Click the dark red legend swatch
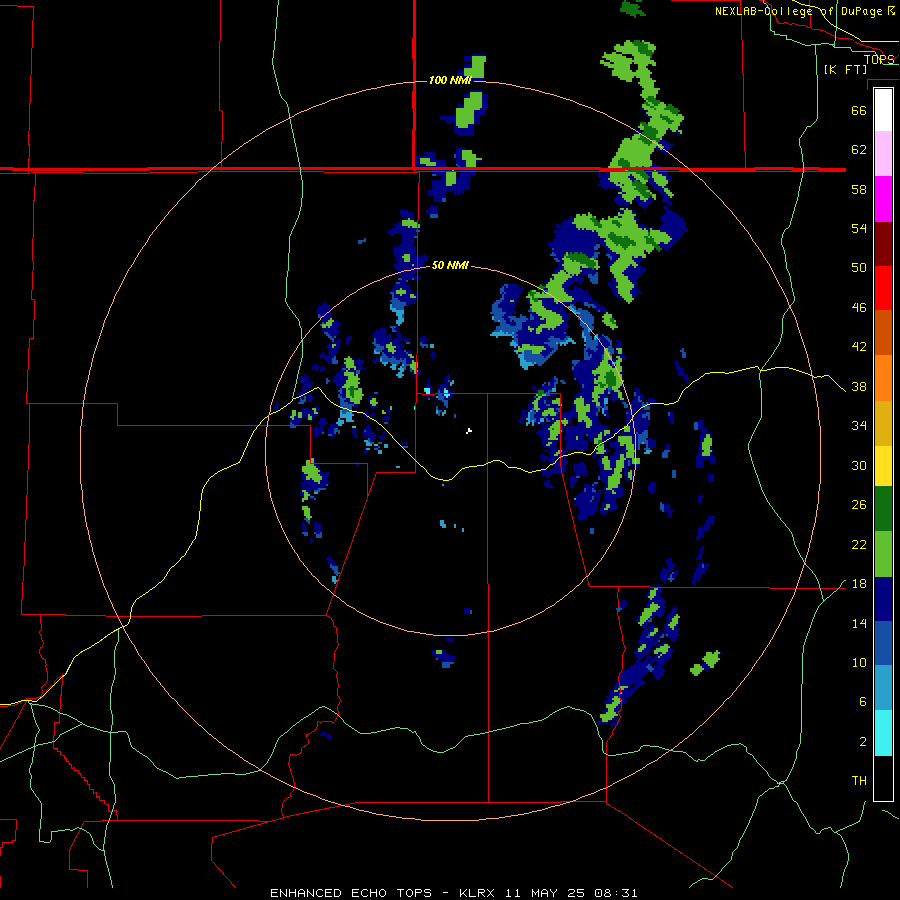This screenshot has width=900, height=900. [883, 243]
